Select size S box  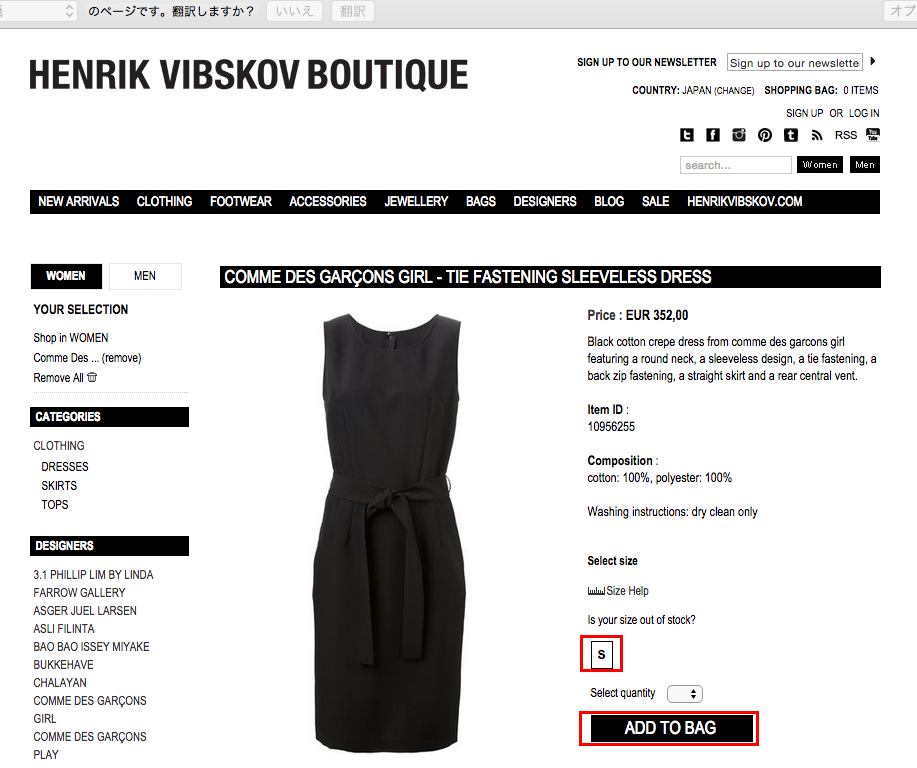coord(602,655)
